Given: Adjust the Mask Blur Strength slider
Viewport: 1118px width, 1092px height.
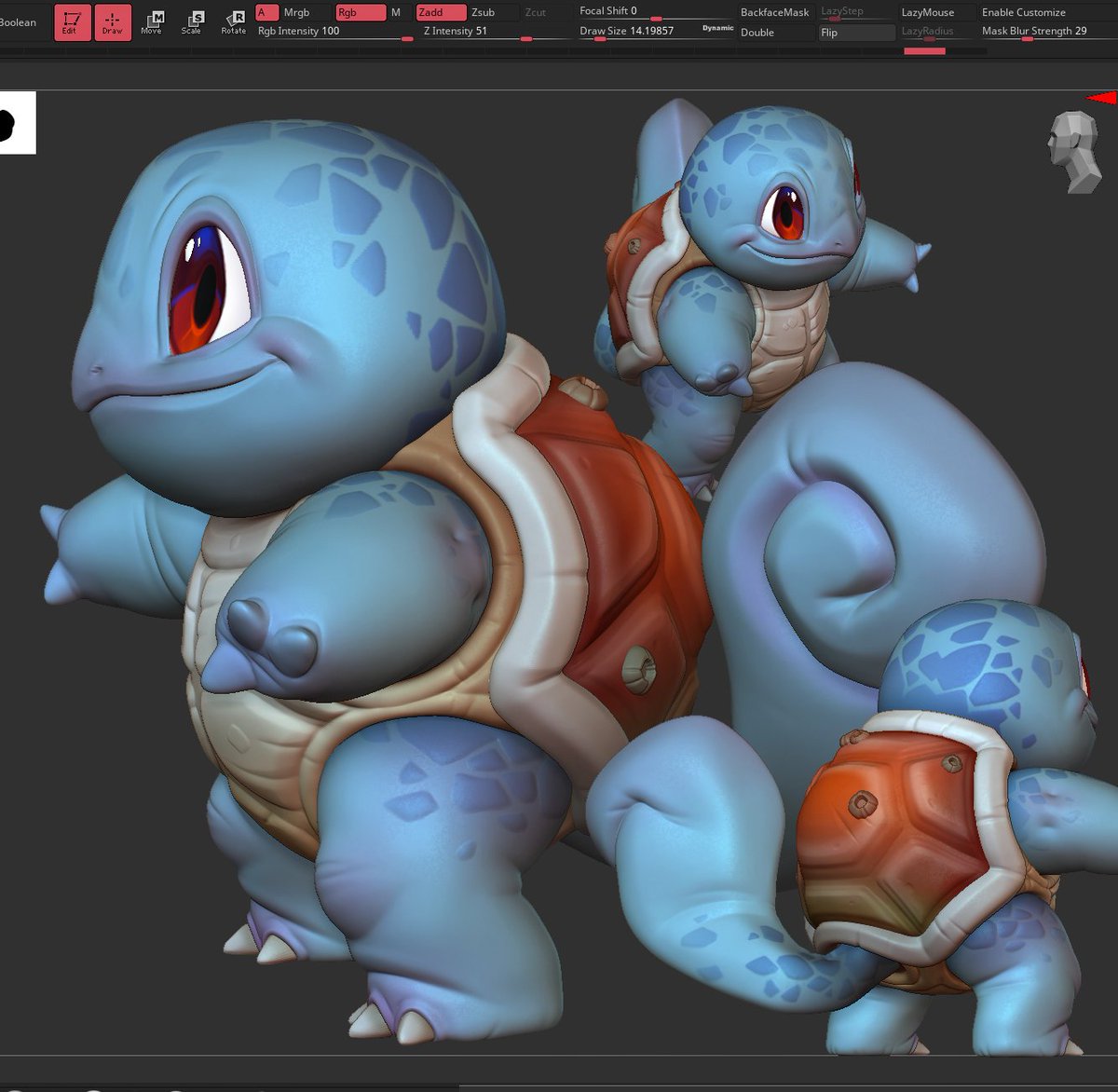Looking at the screenshot, I should point(1047,32).
